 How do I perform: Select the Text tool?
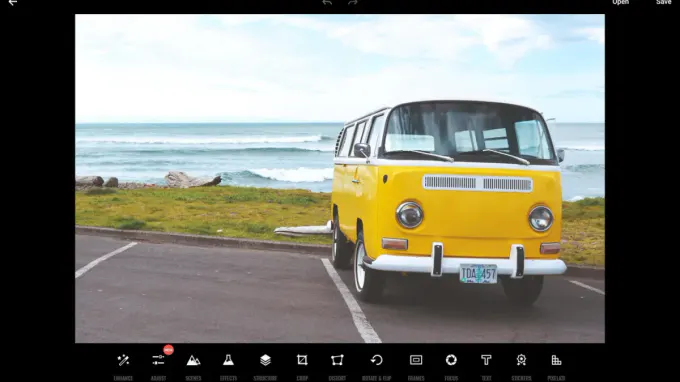coord(486,360)
